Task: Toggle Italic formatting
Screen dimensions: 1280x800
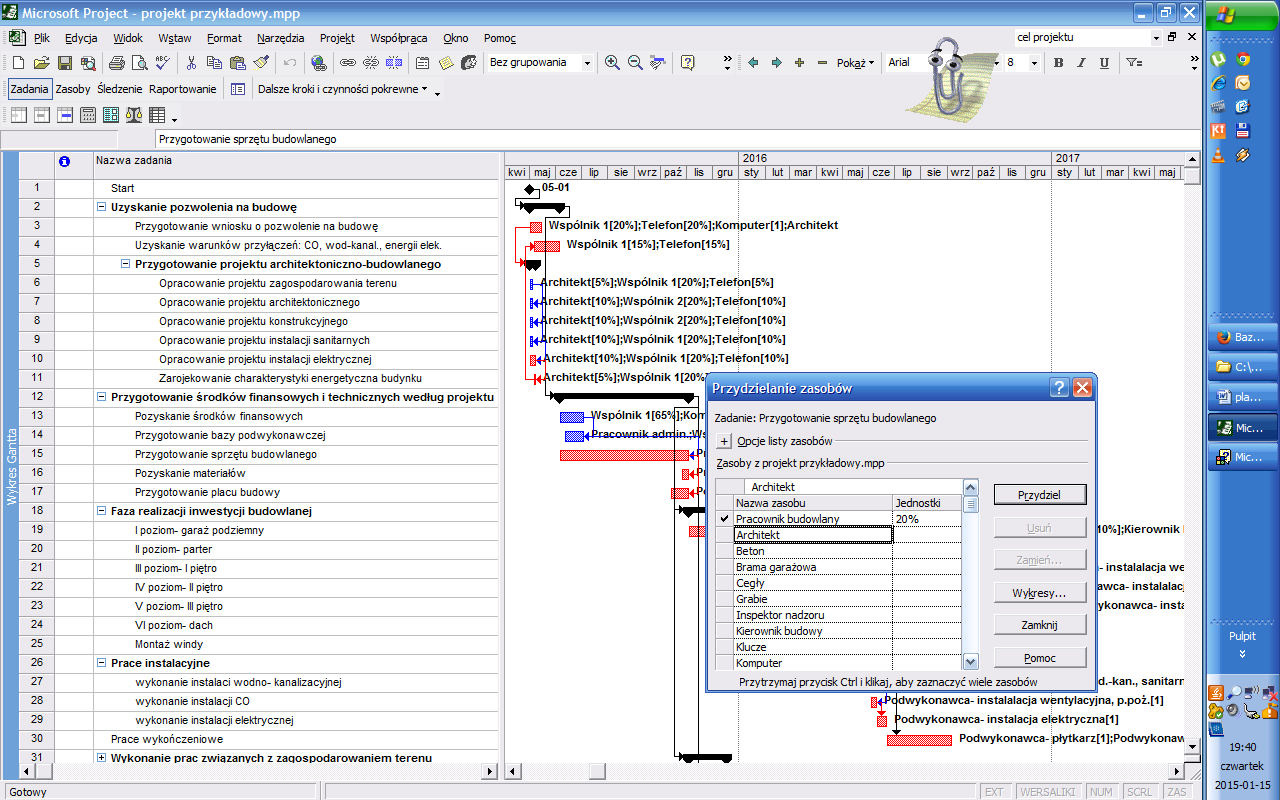Action: [1082, 63]
